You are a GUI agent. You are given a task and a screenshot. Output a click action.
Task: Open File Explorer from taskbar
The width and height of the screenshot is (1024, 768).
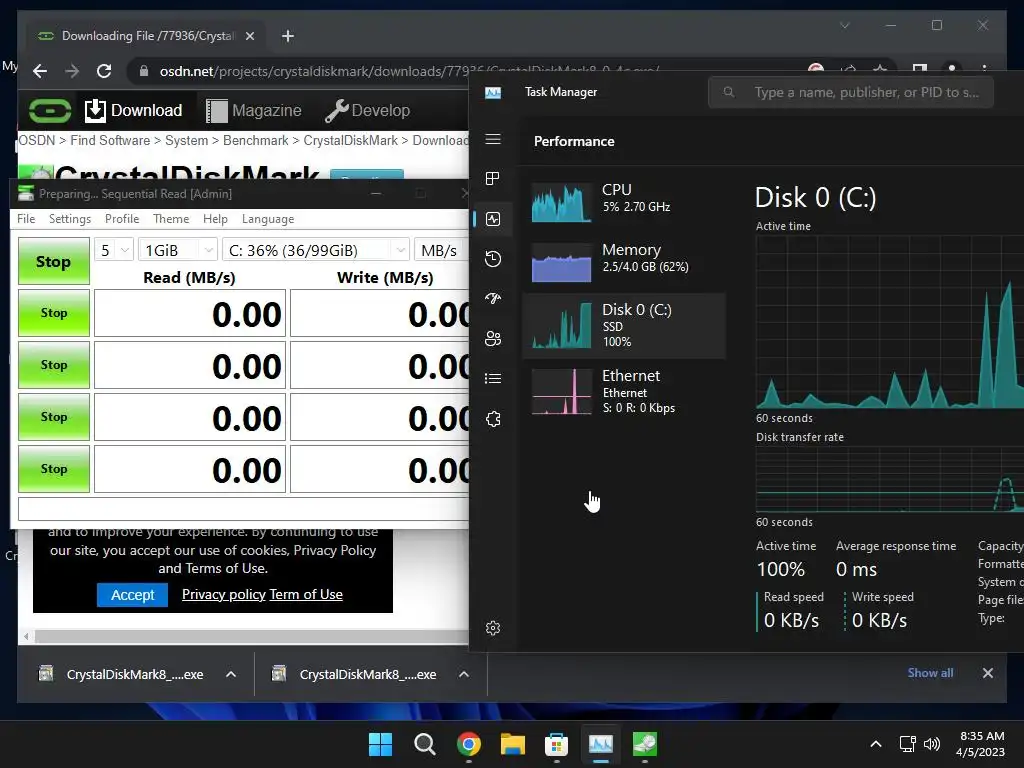point(513,744)
